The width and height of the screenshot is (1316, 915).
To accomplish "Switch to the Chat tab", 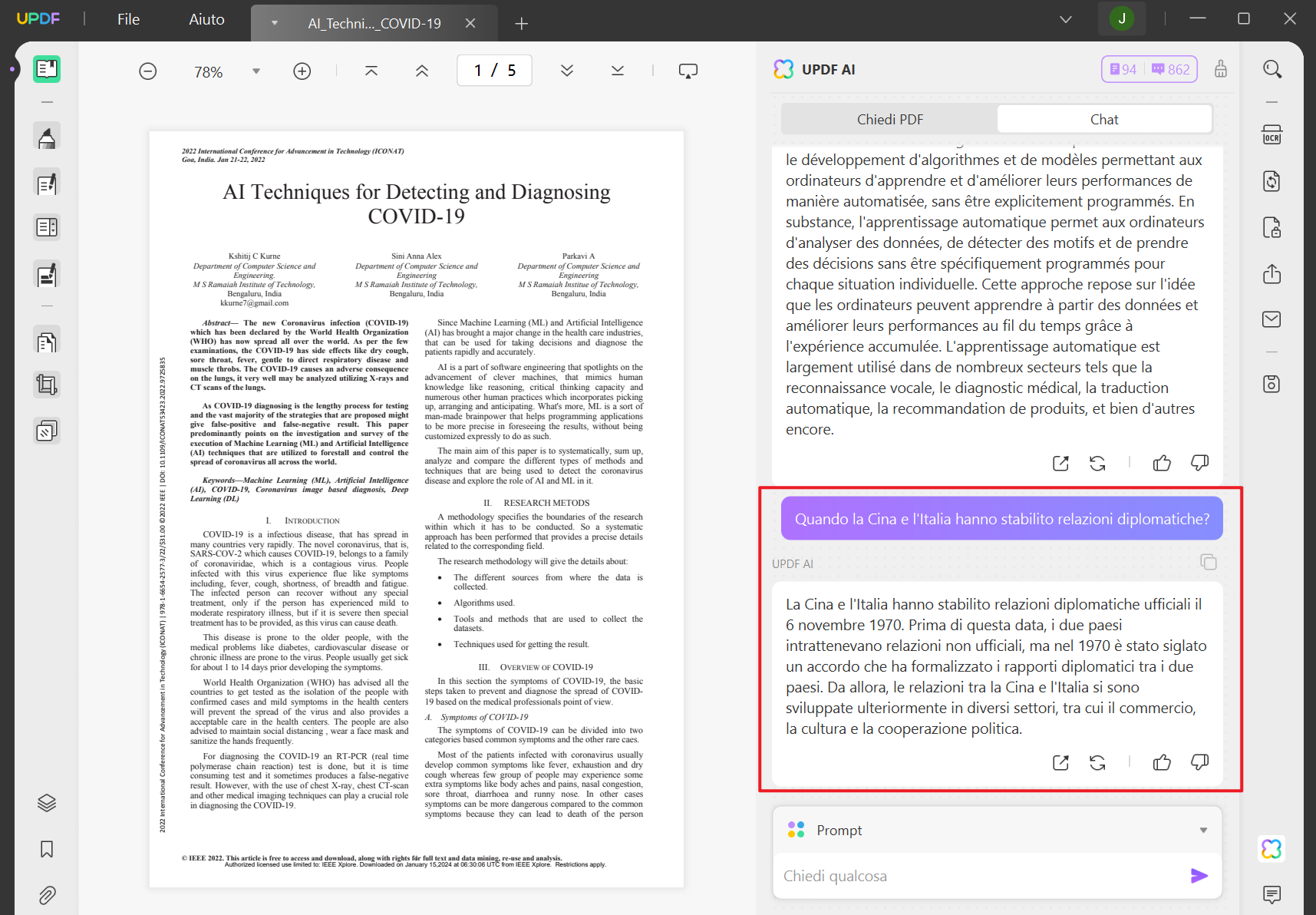I will click(1103, 119).
